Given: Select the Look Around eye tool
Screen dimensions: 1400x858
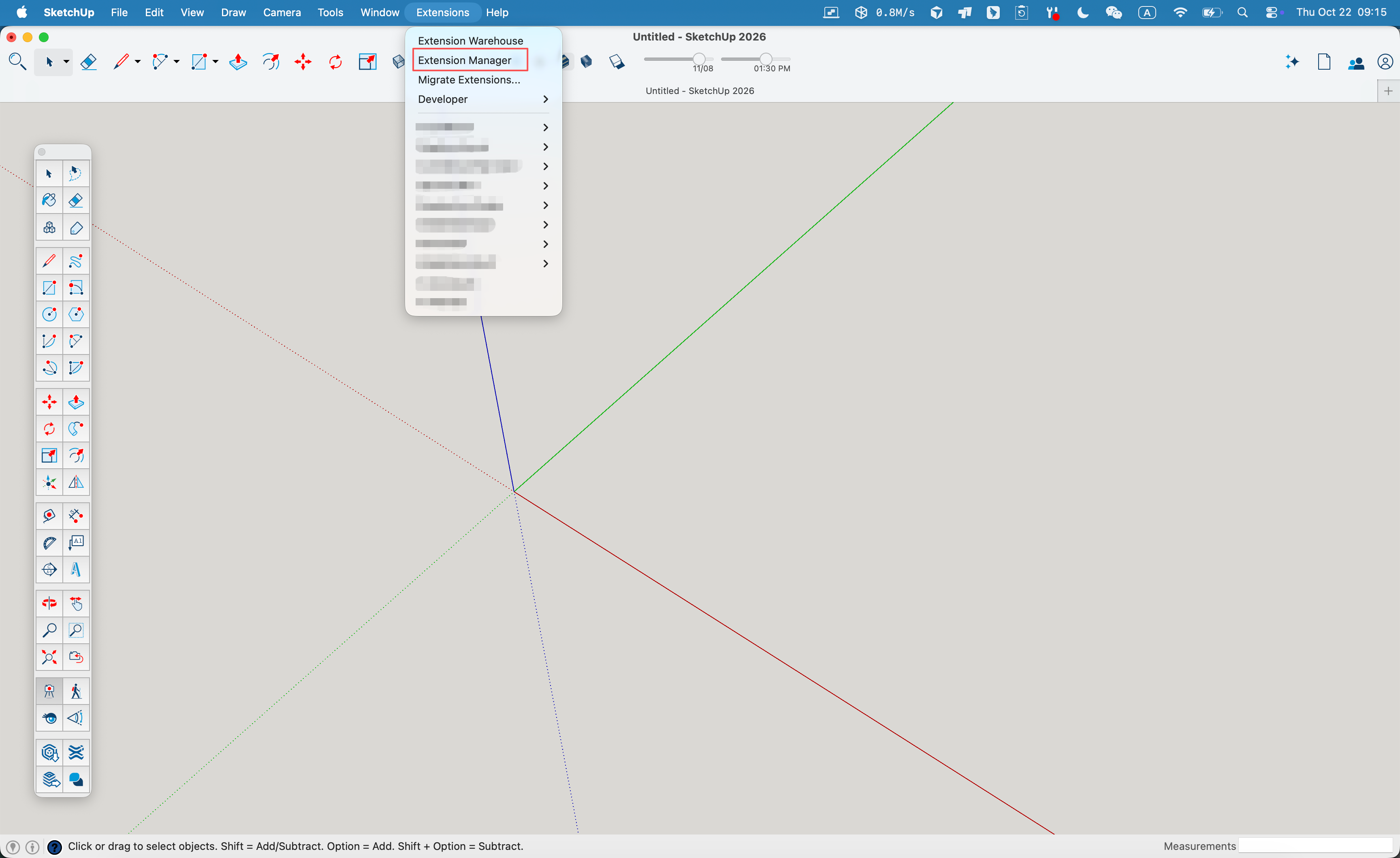Looking at the screenshot, I should coord(49,718).
